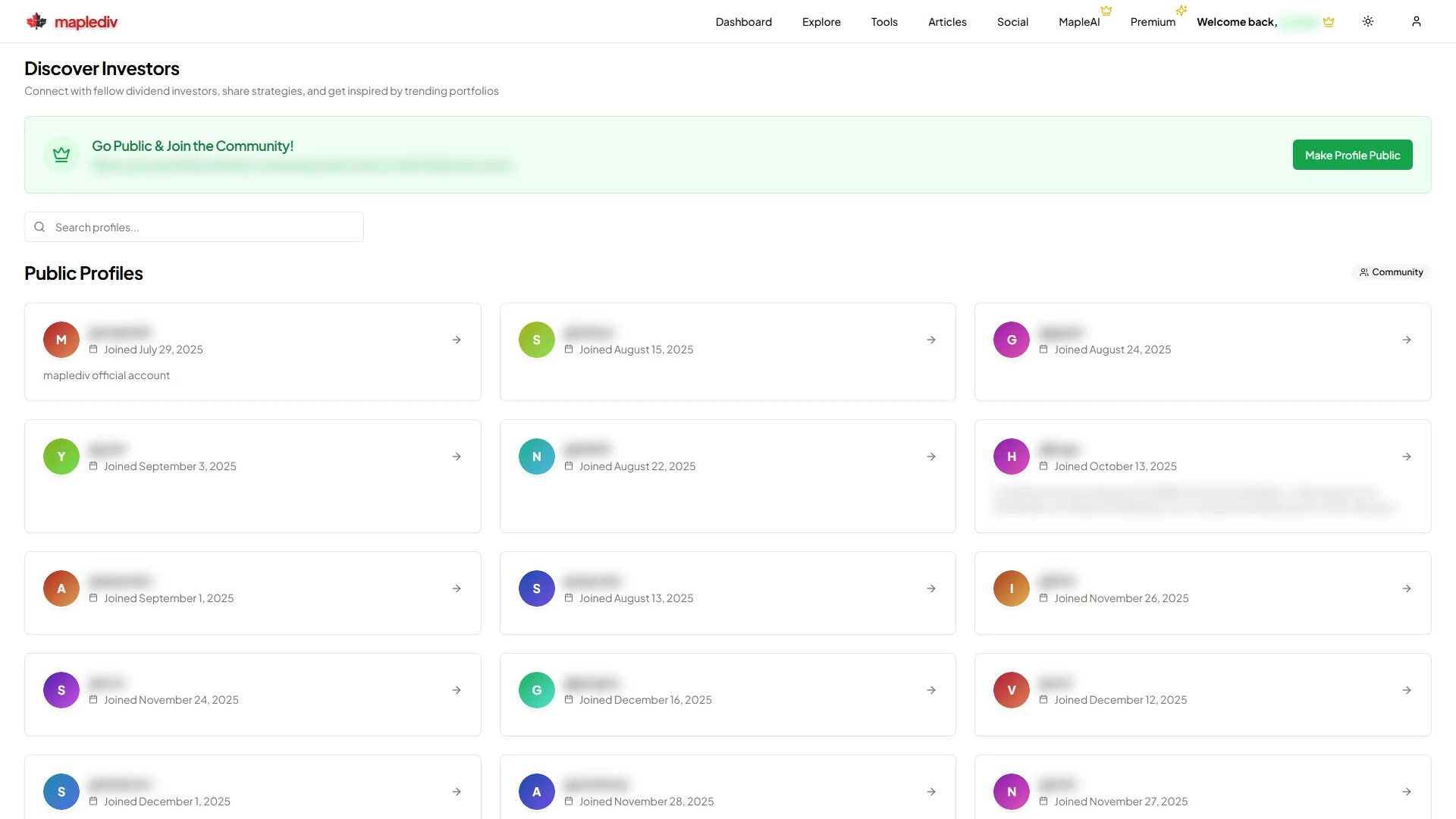1456x819 pixels.
Task: Click the crown icon in Go Public banner
Action: (61, 155)
